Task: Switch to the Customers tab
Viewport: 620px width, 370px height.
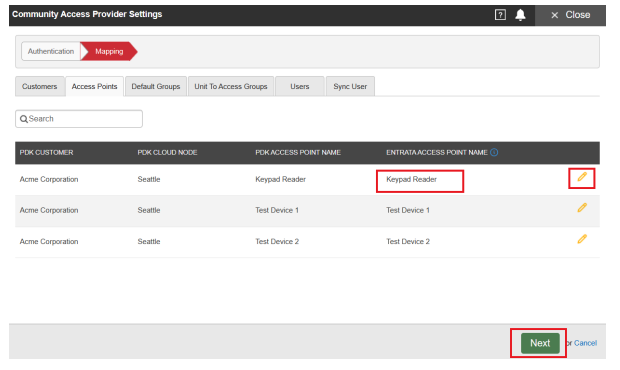Action: click(40, 86)
